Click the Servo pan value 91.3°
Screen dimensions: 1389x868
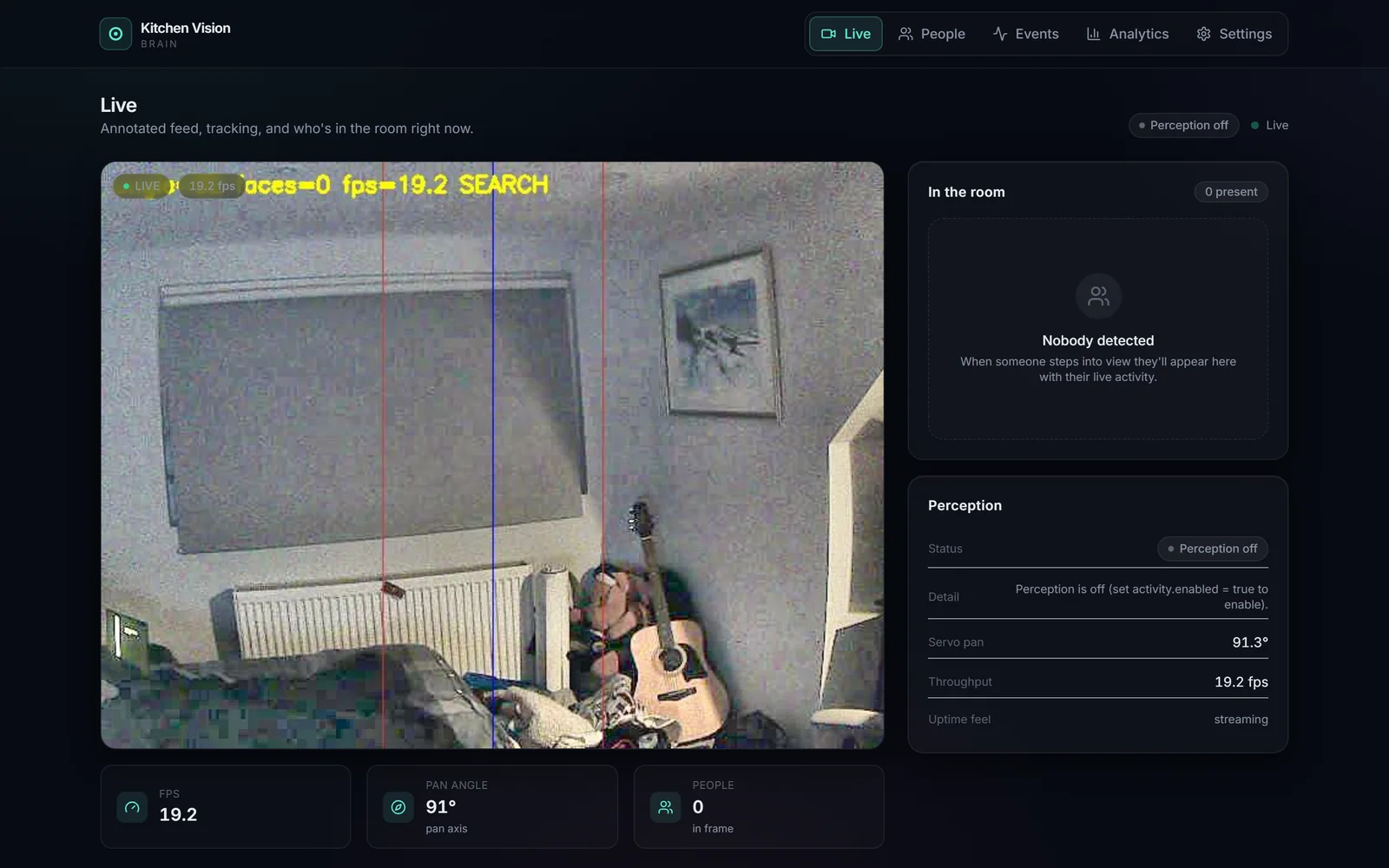[1250, 642]
